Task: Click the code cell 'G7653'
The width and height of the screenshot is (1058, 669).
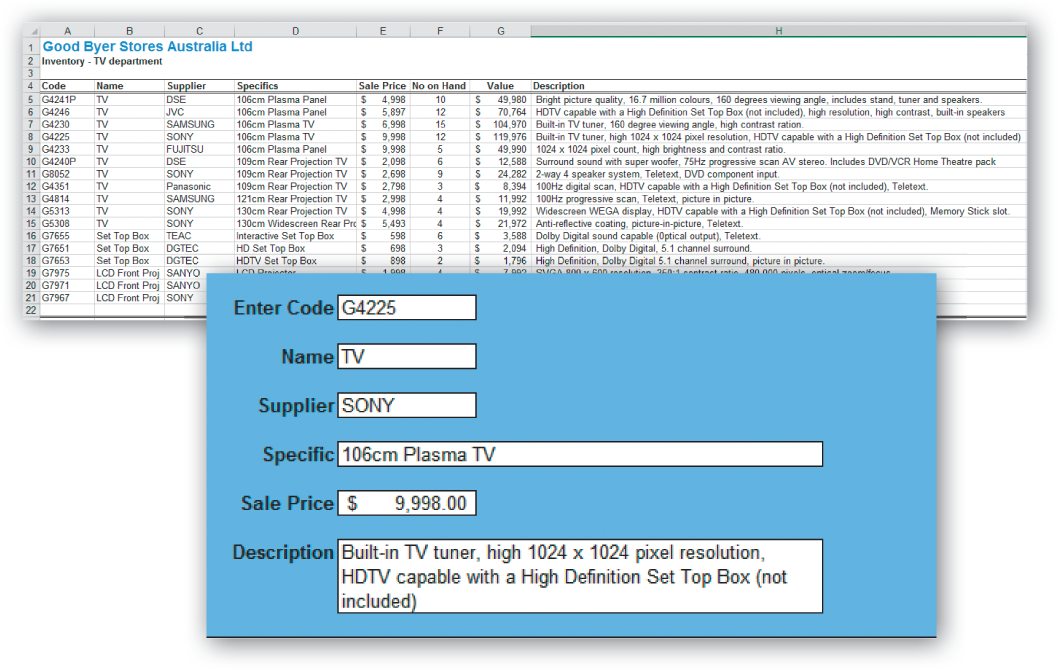Action: 67,261
